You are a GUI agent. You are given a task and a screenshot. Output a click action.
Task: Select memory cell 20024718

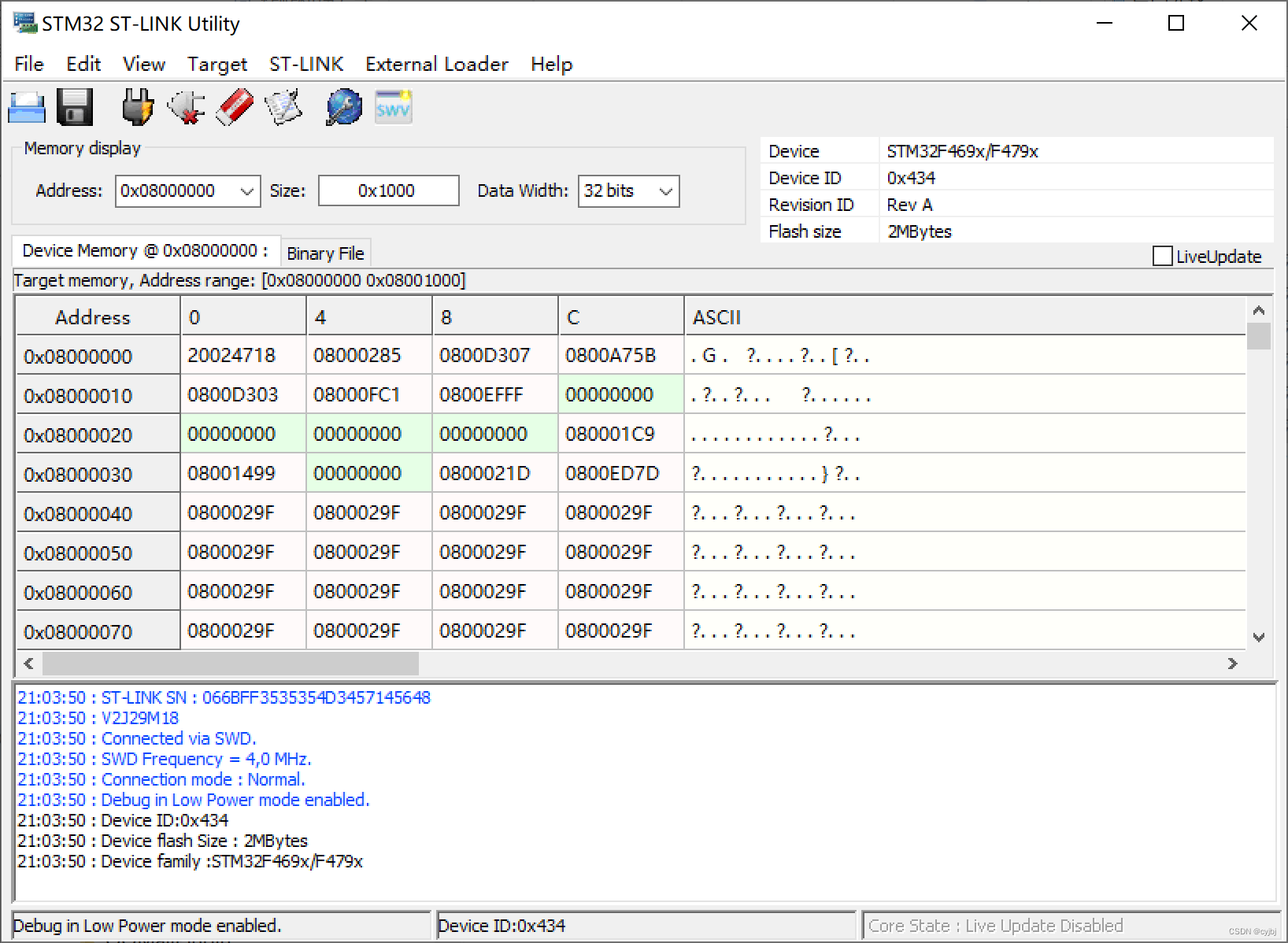click(242, 355)
